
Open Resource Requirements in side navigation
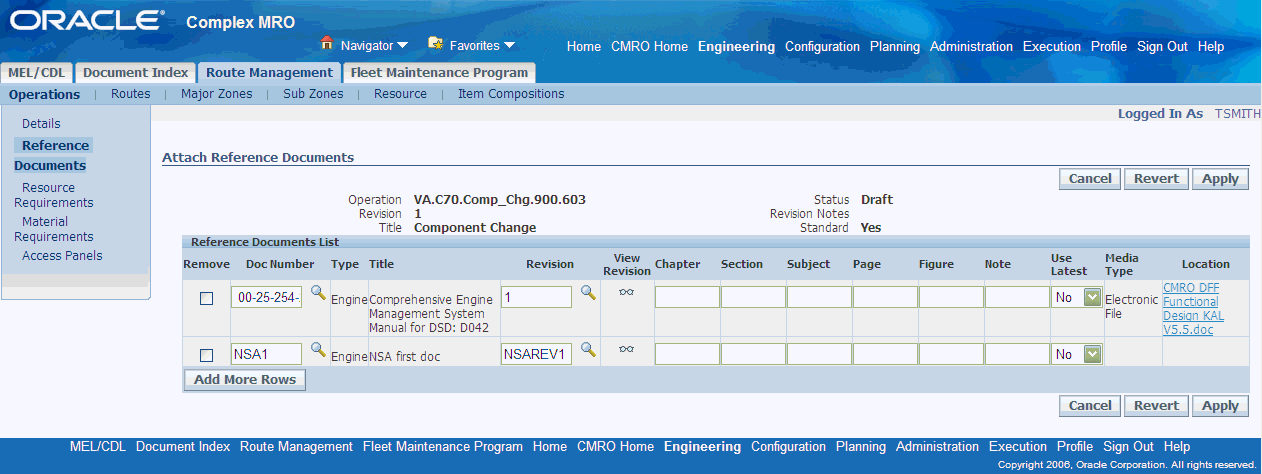click(53, 195)
